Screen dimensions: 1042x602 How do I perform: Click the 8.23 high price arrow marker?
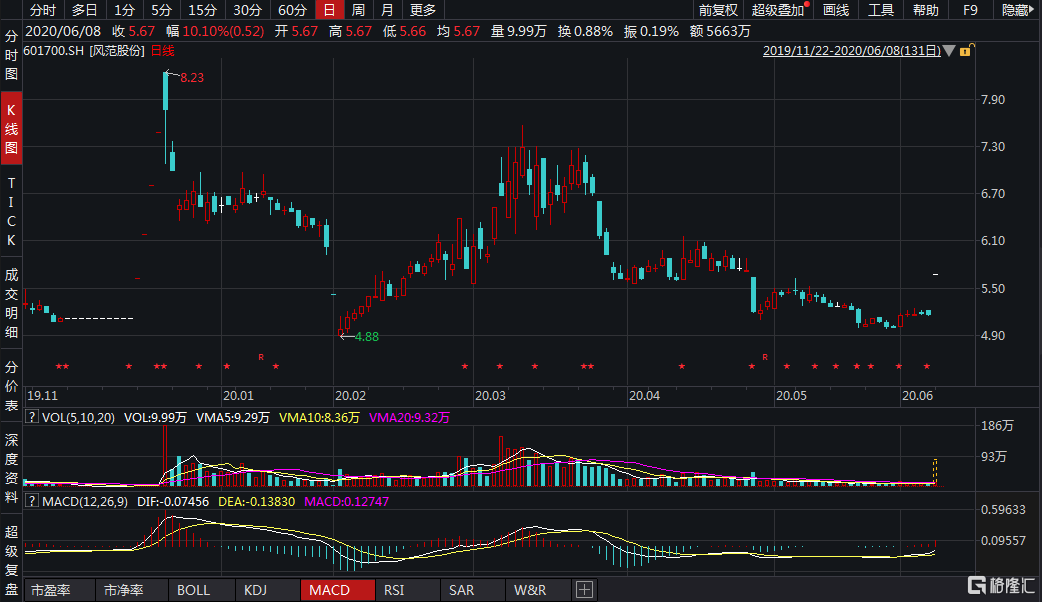173,76
